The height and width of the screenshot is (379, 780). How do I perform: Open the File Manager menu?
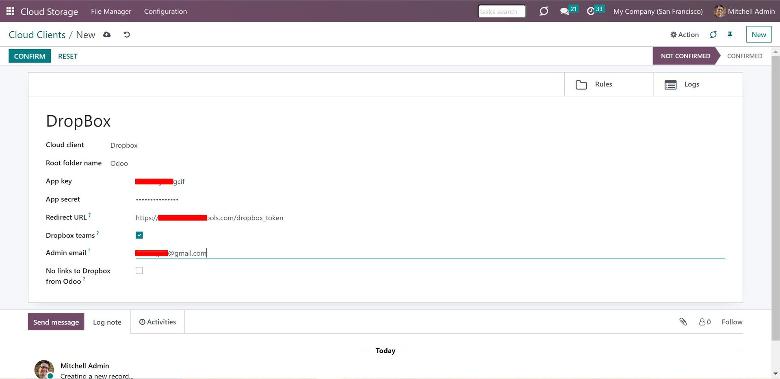point(111,11)
